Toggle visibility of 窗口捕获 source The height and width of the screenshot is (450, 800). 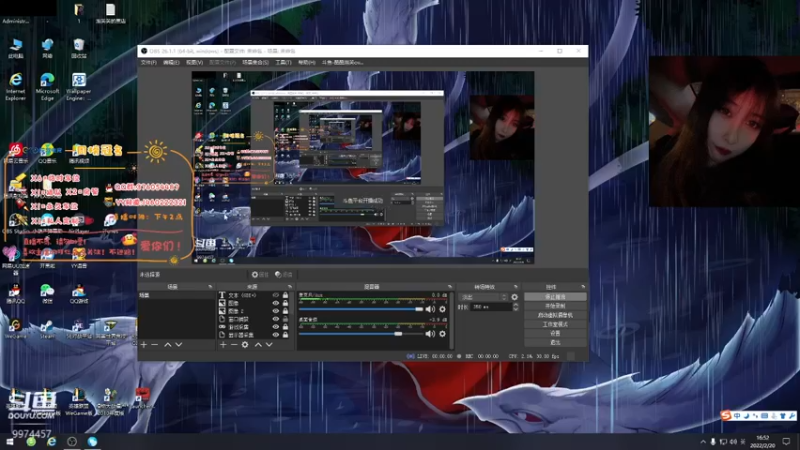pyautogui.click(x=276, y=319)
